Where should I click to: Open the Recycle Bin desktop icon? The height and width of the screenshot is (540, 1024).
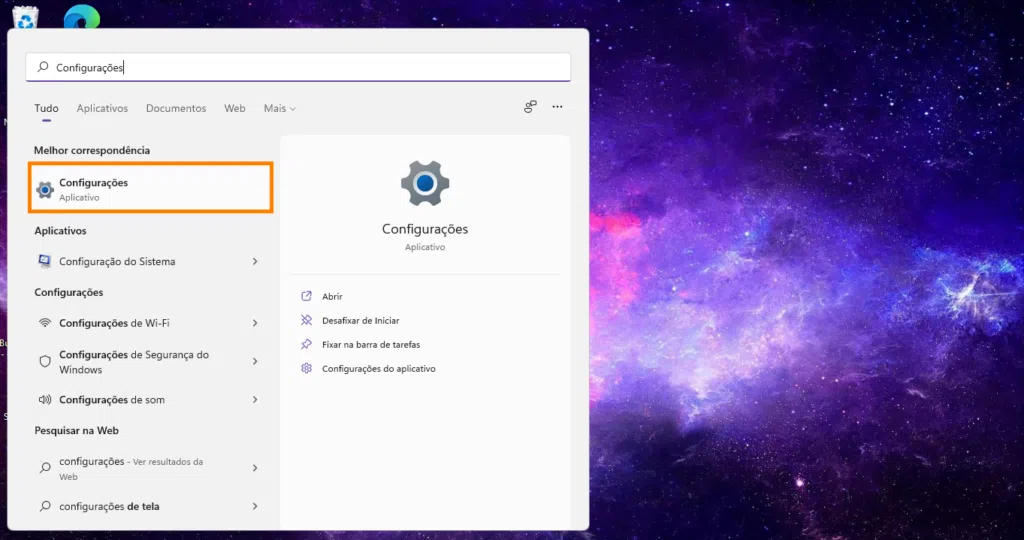click(x=25, y=17)
